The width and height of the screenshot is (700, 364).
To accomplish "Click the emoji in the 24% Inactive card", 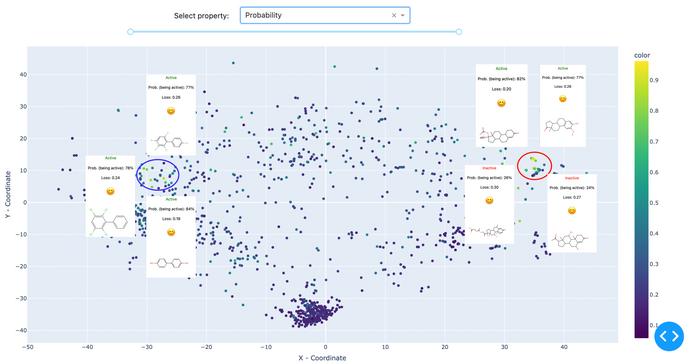I will tap(572, 211).
